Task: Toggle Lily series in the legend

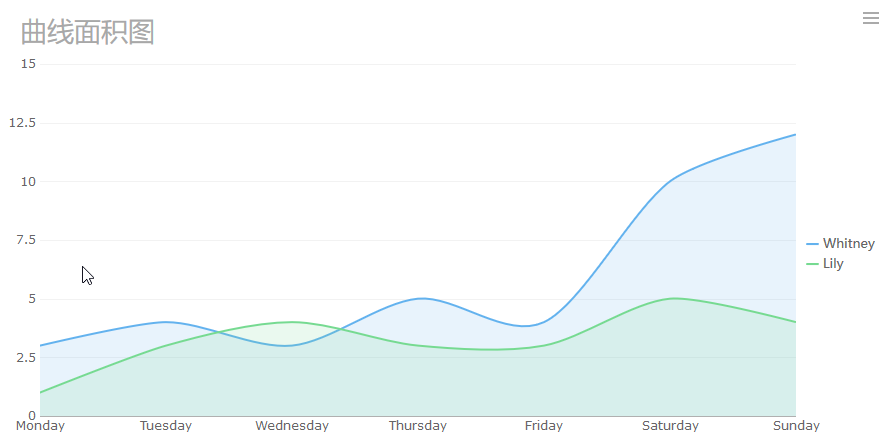Action: 833,264
